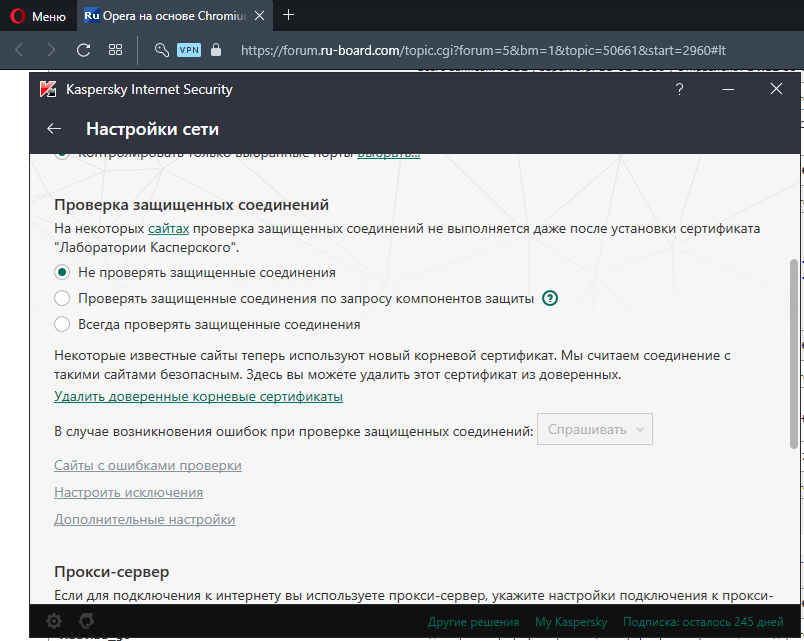This screenshot has height=641, width=804.
Task: Switch to the Opera на основе Chromium tab
Action: pos(174,16)
